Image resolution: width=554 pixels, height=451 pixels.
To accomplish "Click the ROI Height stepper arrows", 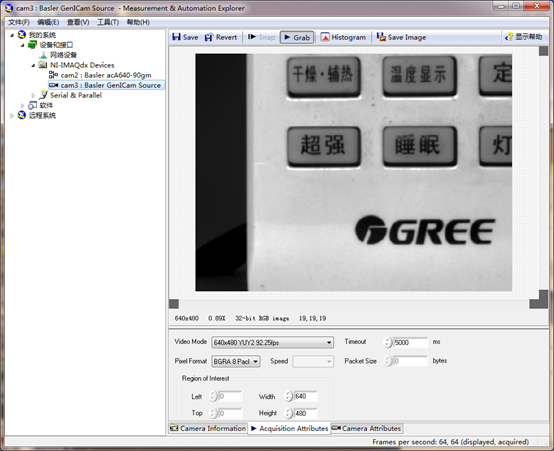I will coord(289,413).
